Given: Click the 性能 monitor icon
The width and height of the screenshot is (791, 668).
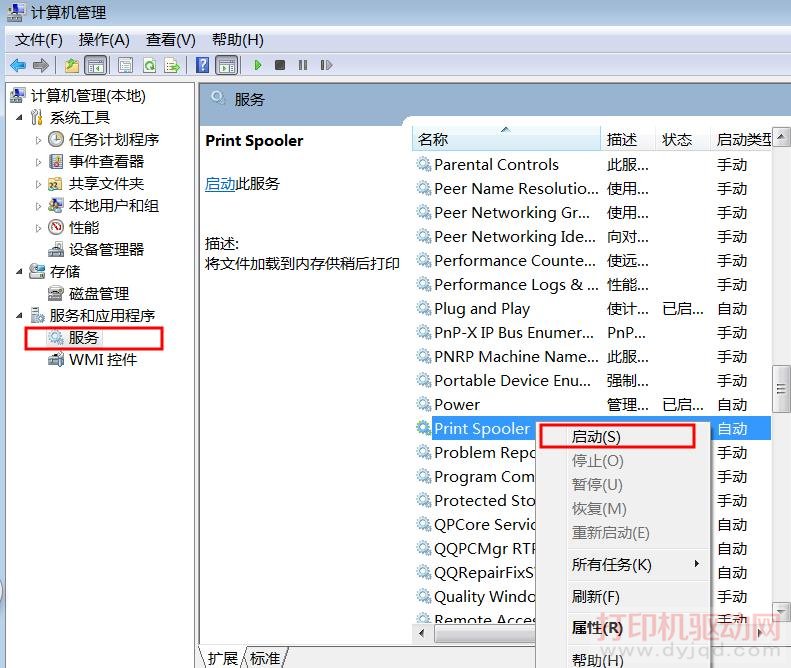Looking at the screenshot, I should (x=55, y=228).
